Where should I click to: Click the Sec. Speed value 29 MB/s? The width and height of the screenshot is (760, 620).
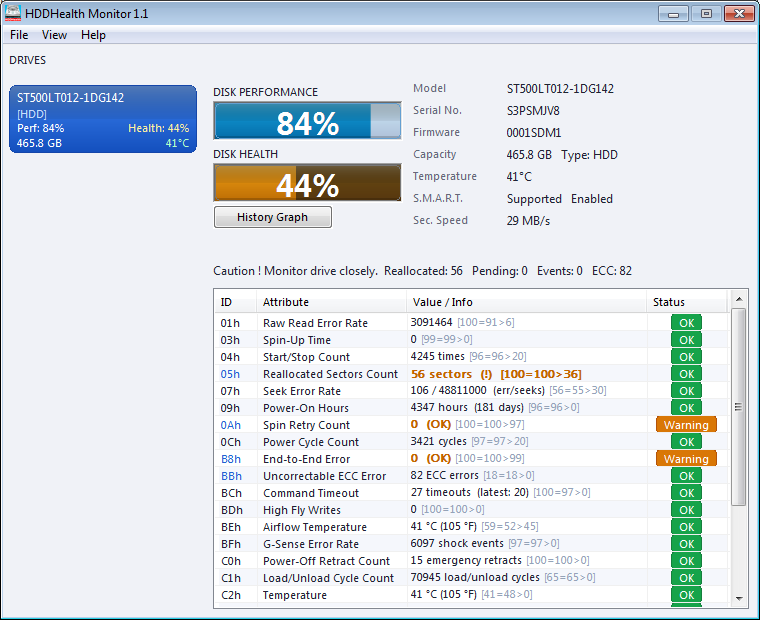[528, 221]
